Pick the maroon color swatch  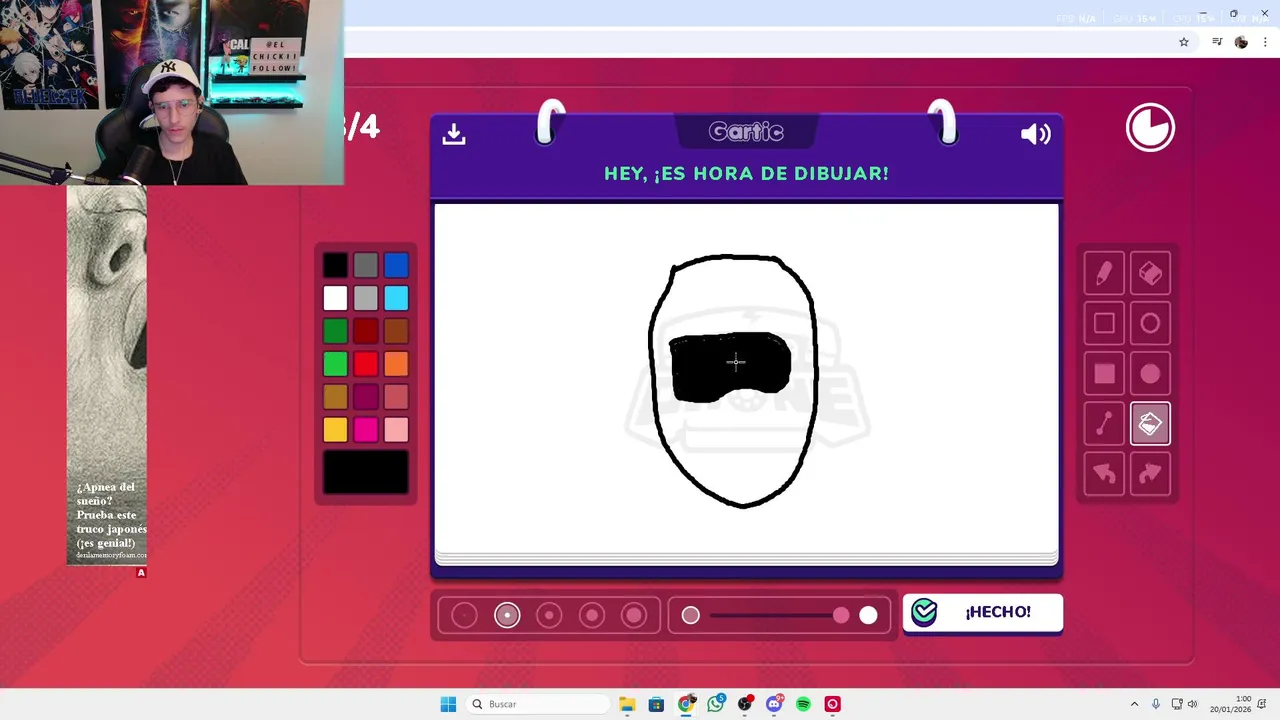366,397
